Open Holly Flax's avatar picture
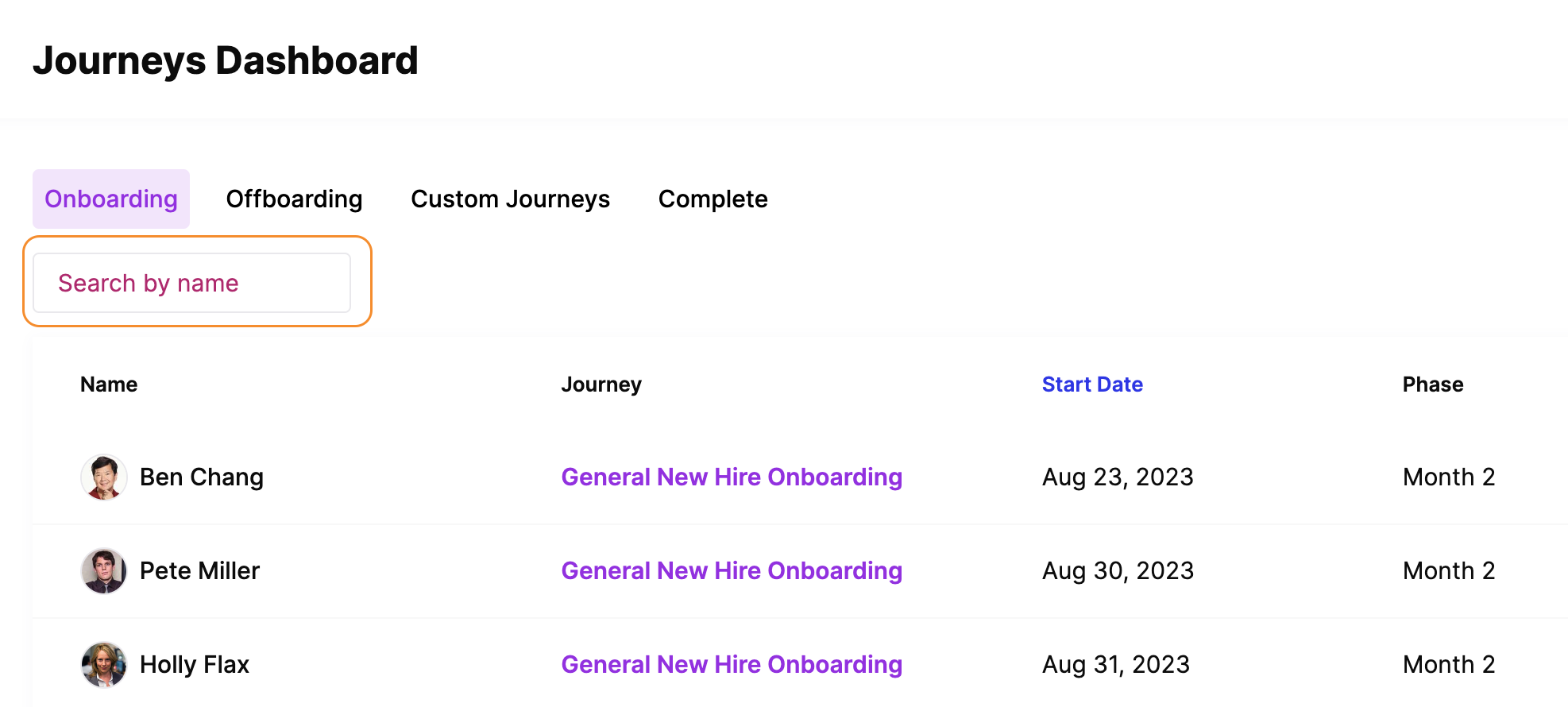The width and height of the screenshot is (1568, 707). coord(104,665)
